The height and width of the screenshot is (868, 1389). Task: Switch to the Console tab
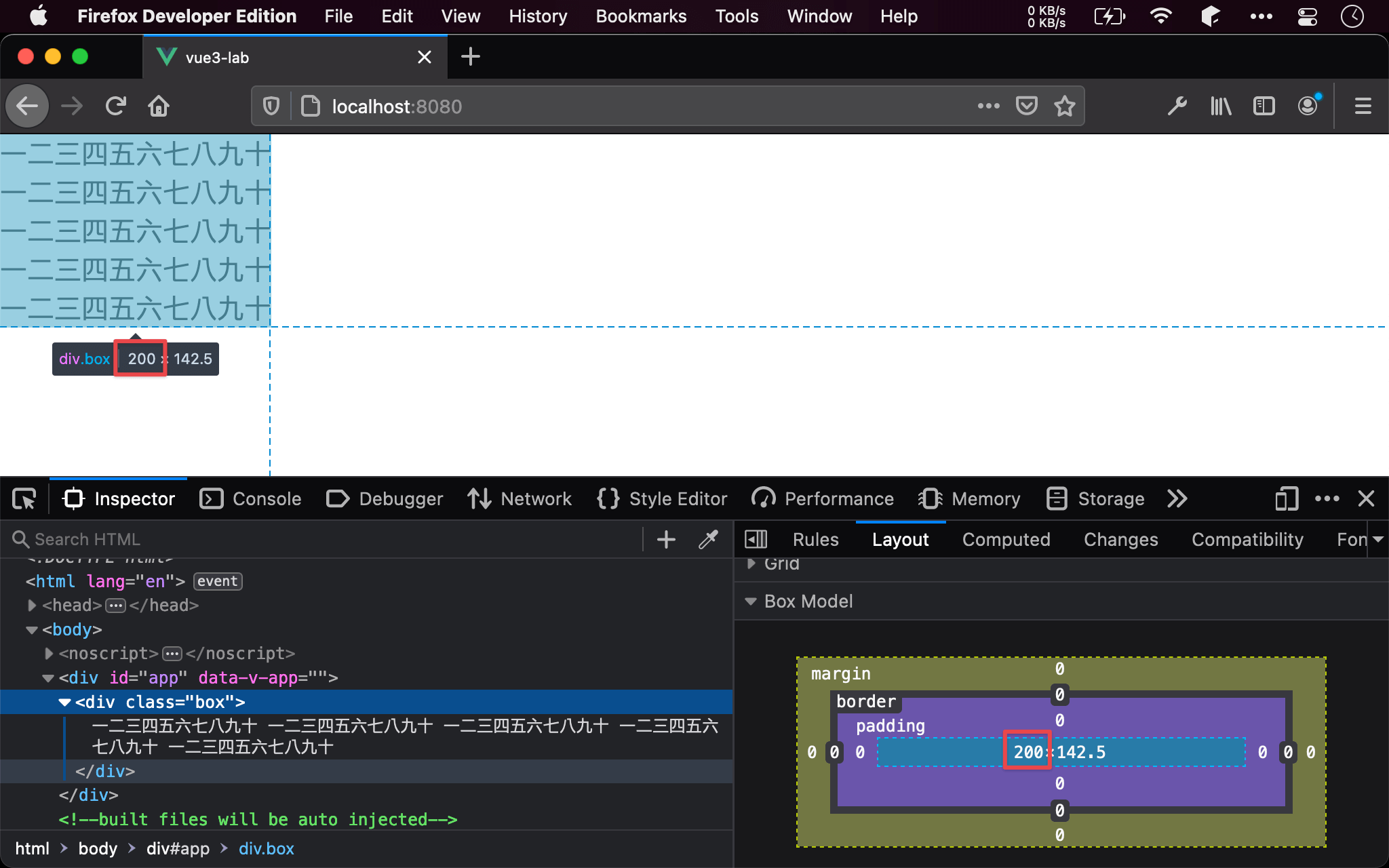[250, 499]
